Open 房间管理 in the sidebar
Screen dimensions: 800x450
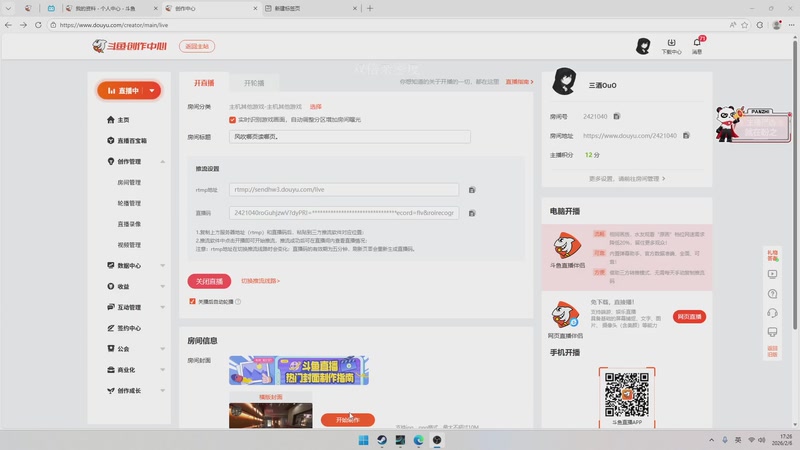click(x=129, y=182)
